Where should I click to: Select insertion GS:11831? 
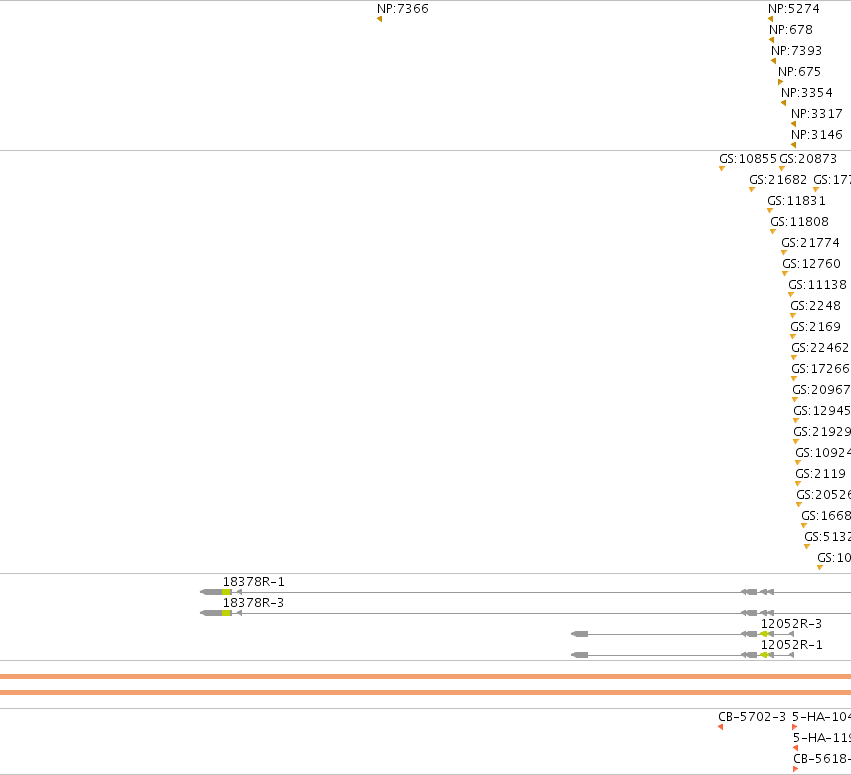click(x=796, y=201)
